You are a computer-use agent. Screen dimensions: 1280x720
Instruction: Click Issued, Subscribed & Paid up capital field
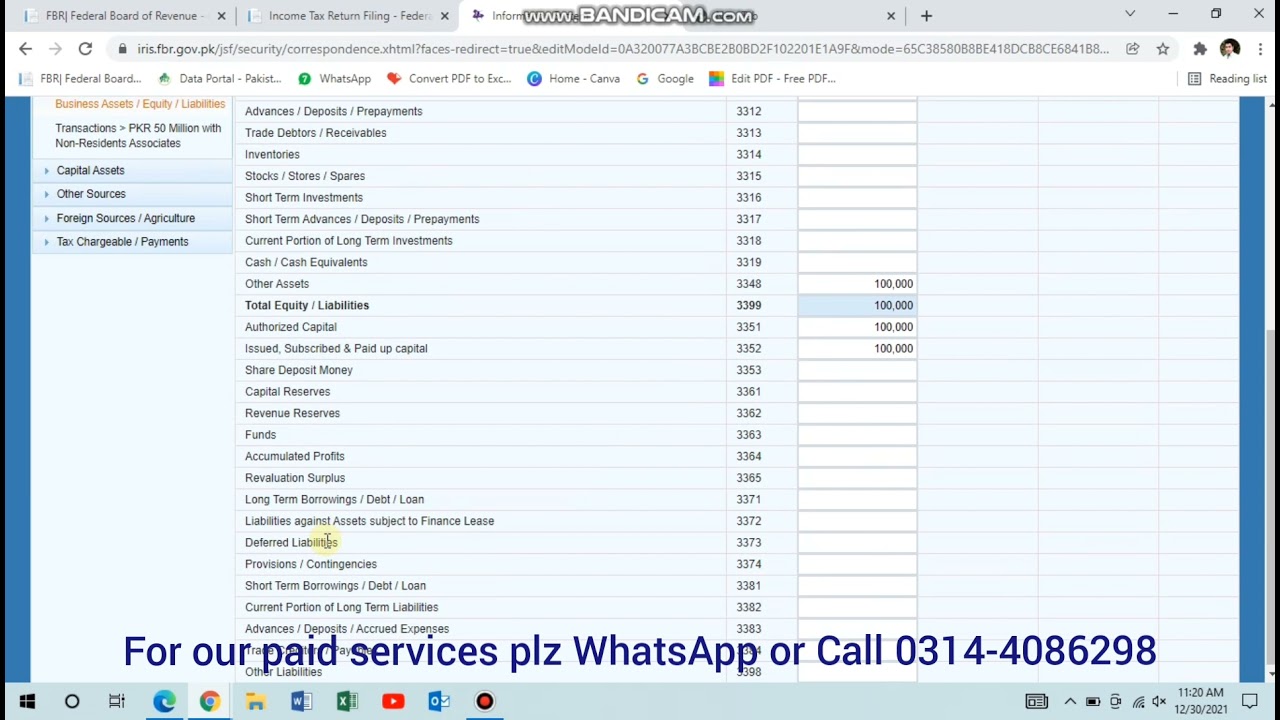click(x=857, y=348)
